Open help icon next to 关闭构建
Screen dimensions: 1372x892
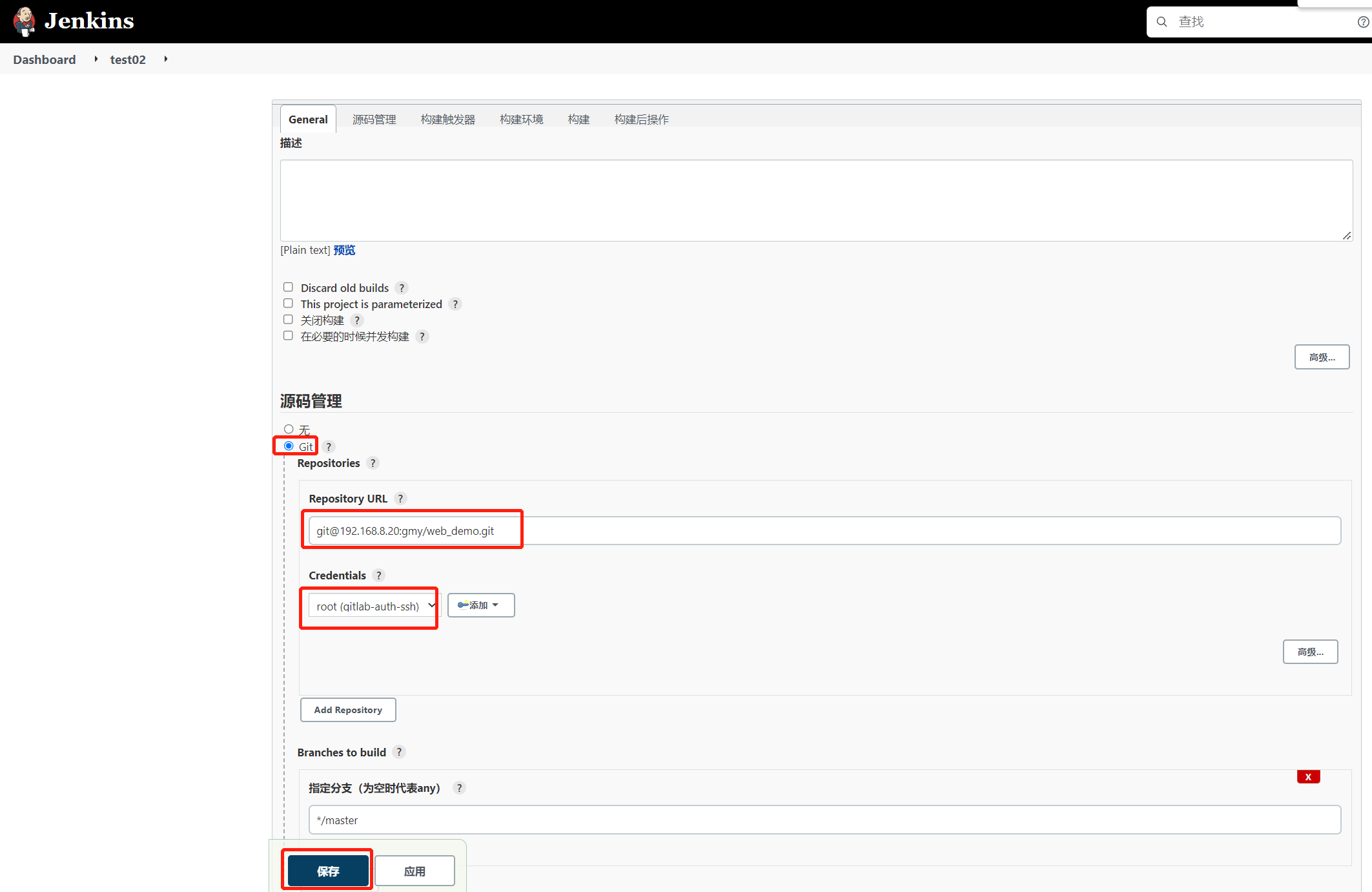[357, 320]
